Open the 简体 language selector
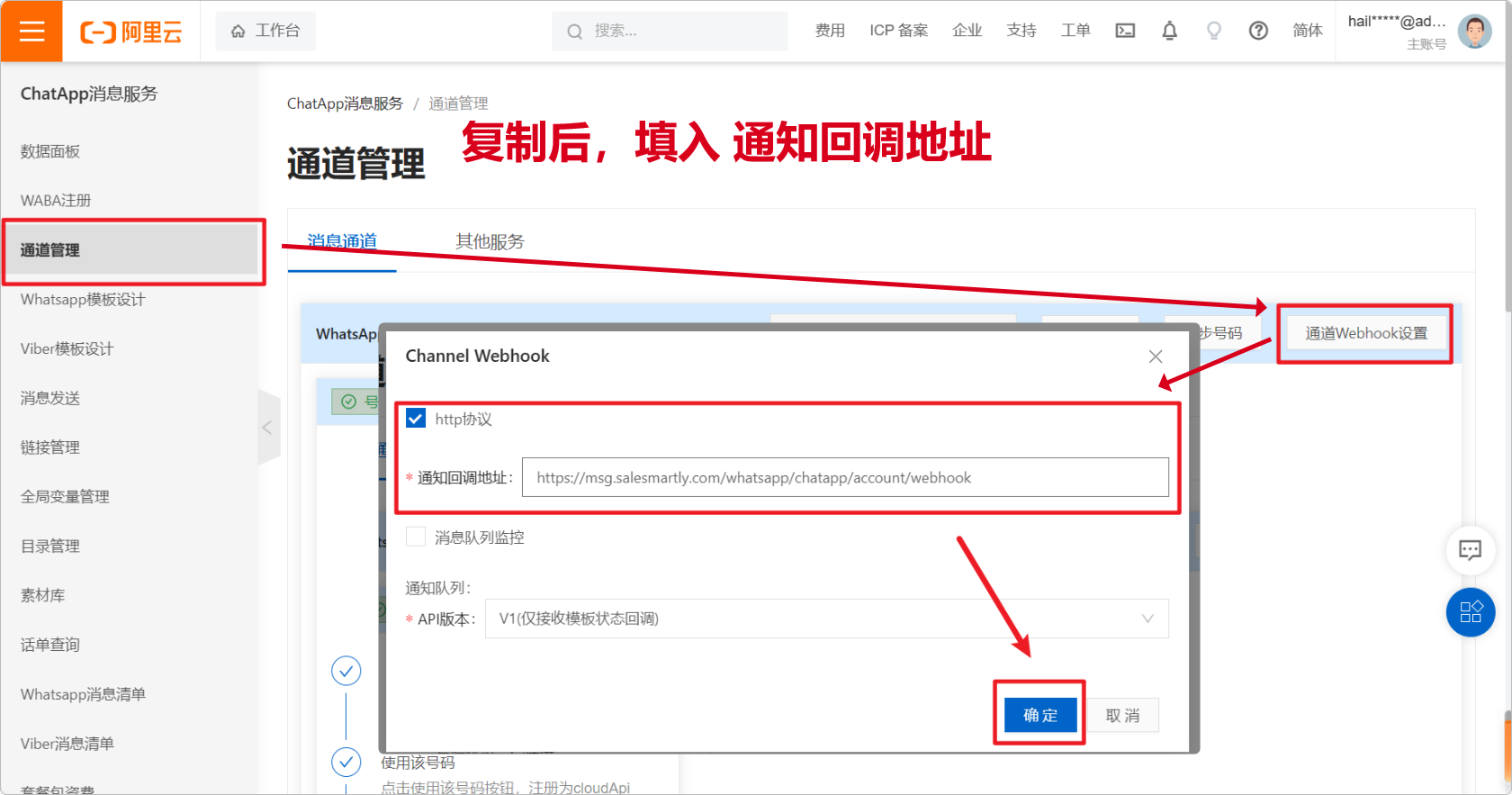This screenshot has width=1512, height=795. [x=1307, y=31]
